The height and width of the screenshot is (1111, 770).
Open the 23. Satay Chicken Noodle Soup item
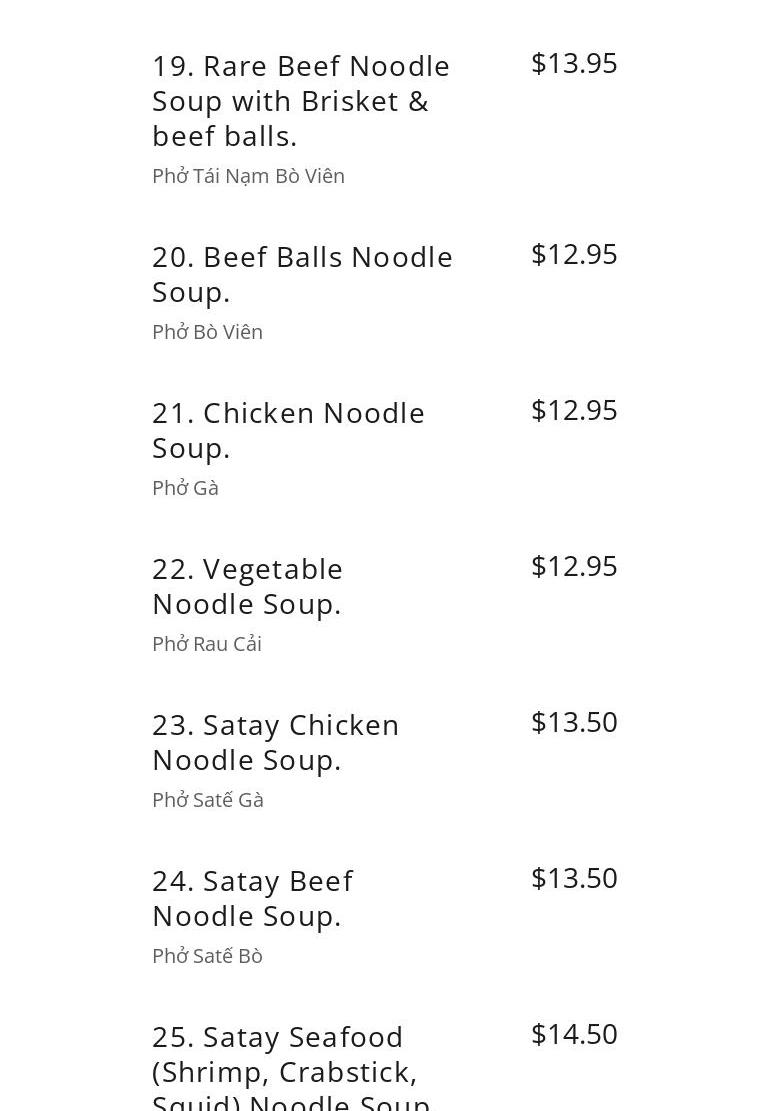pos(275,742)
